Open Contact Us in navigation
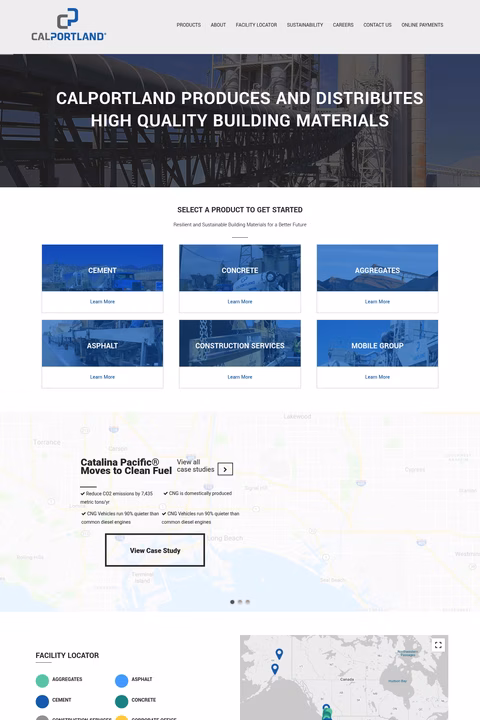The width and height of the screenshot is (480, 720). pyautogui.click(x=378, y=25)
